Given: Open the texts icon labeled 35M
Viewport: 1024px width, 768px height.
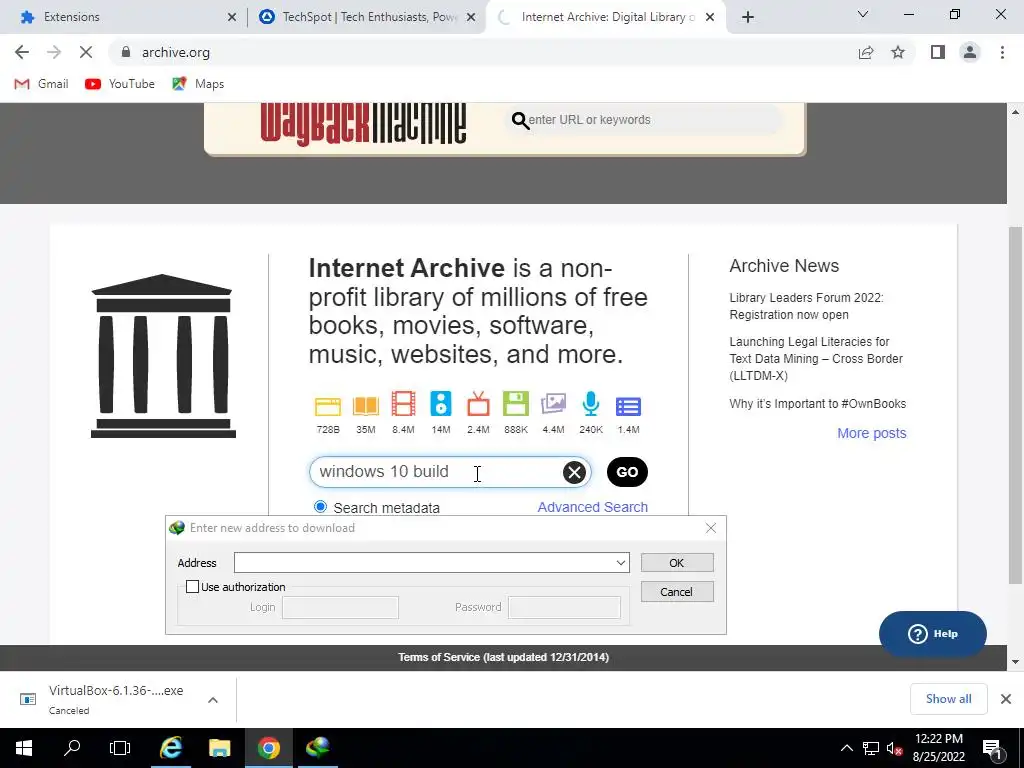Looking at the screenshot, I should (366, 406).
